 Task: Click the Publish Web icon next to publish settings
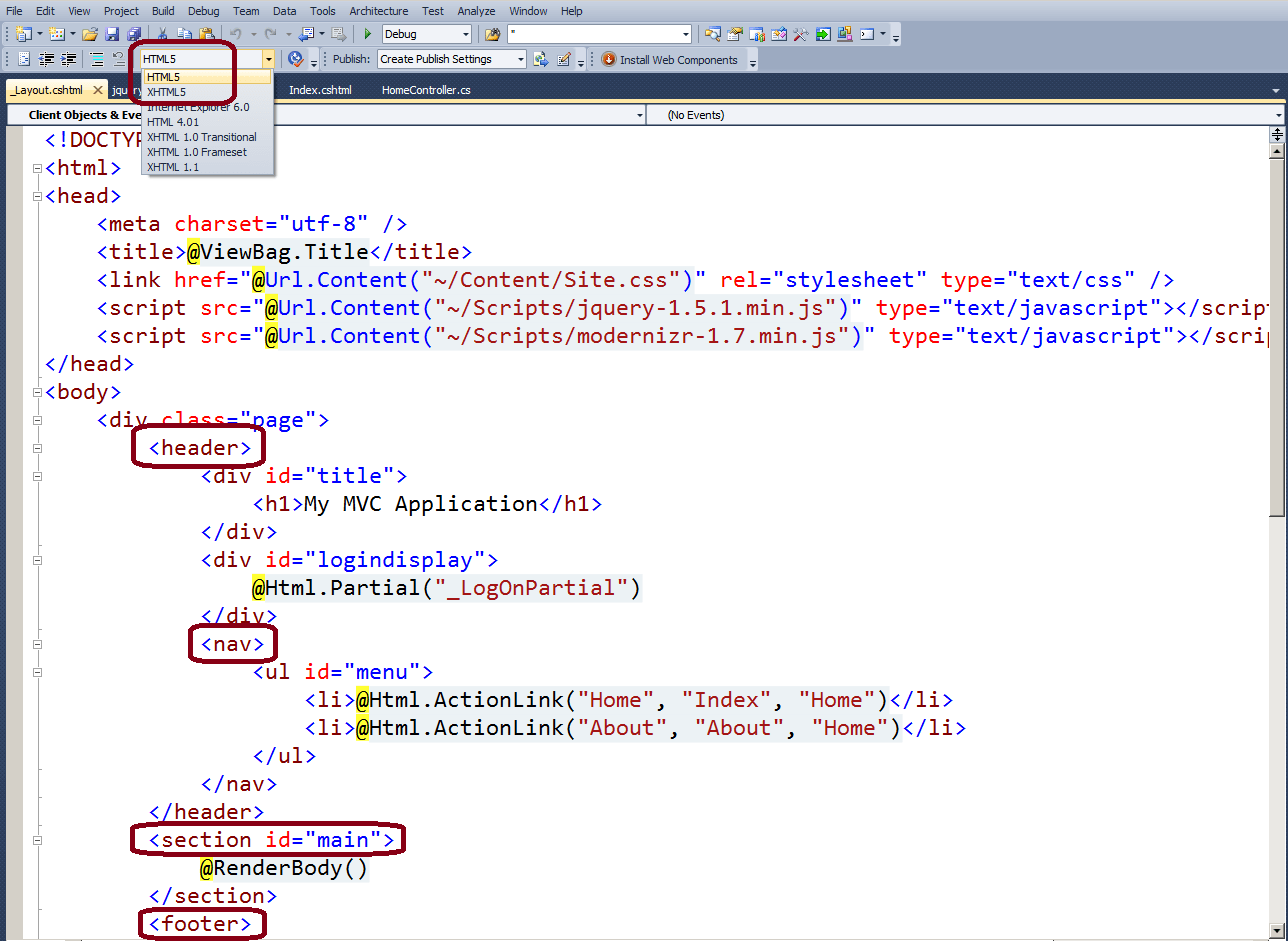point(540,59)
